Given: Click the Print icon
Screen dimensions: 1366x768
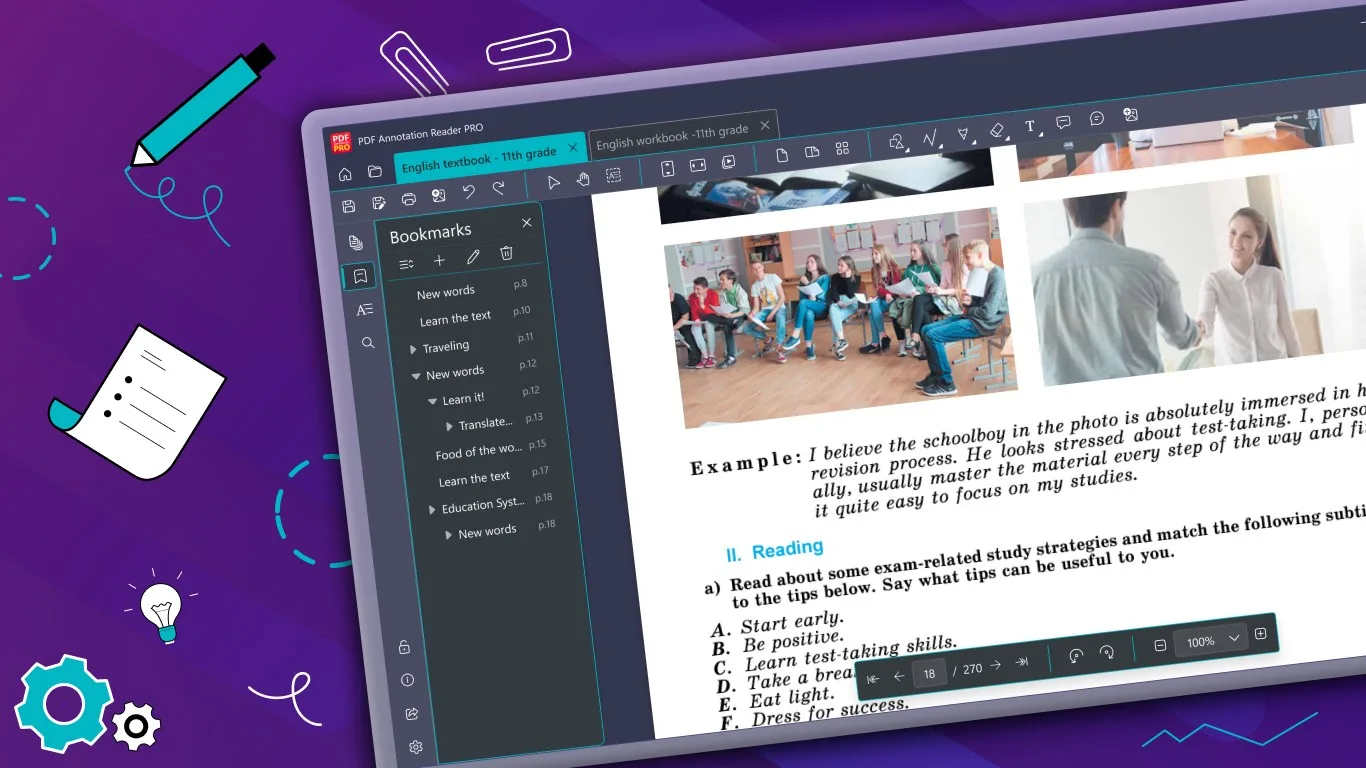Looking at the screenshot, I should [x=409, y=200].
